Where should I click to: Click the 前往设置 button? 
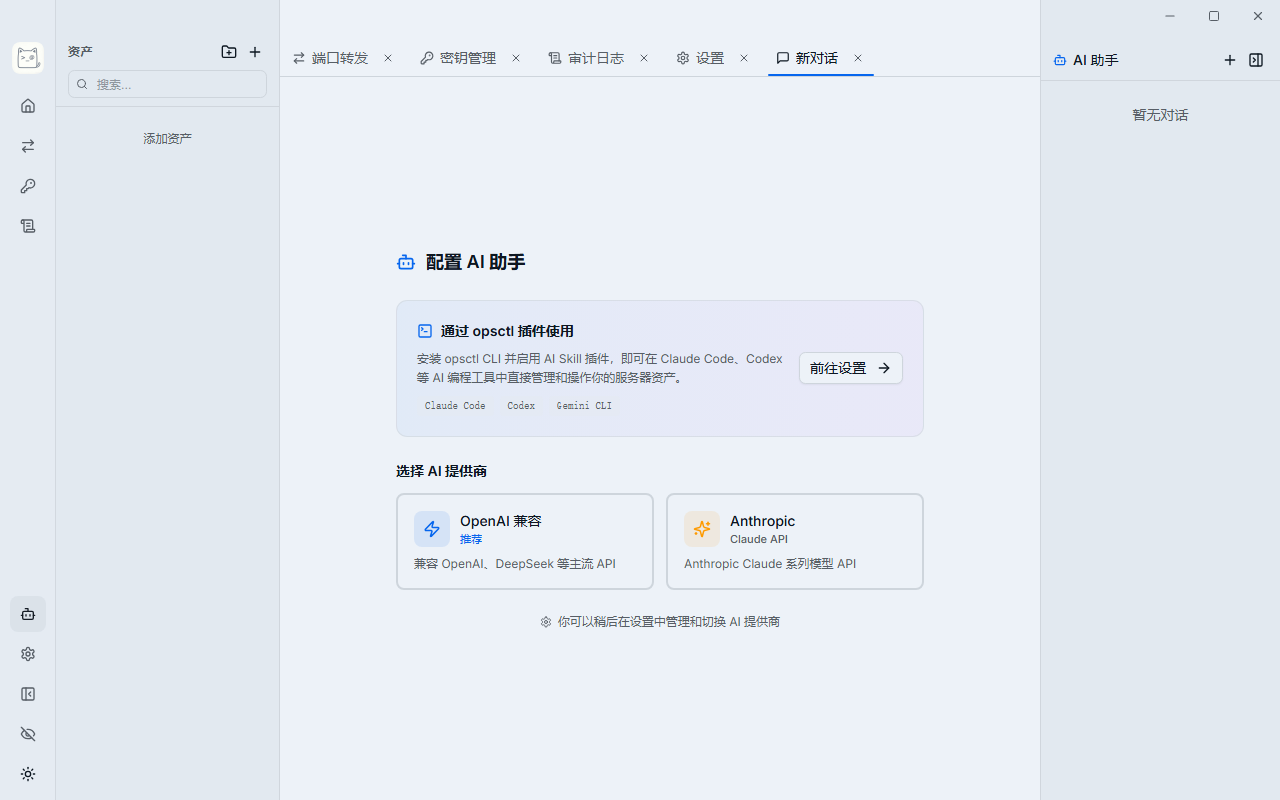pos(850,368)
